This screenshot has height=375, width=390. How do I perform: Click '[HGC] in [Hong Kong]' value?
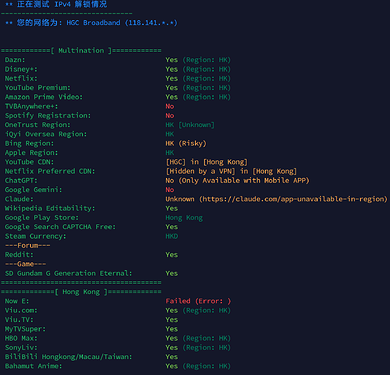207,162
